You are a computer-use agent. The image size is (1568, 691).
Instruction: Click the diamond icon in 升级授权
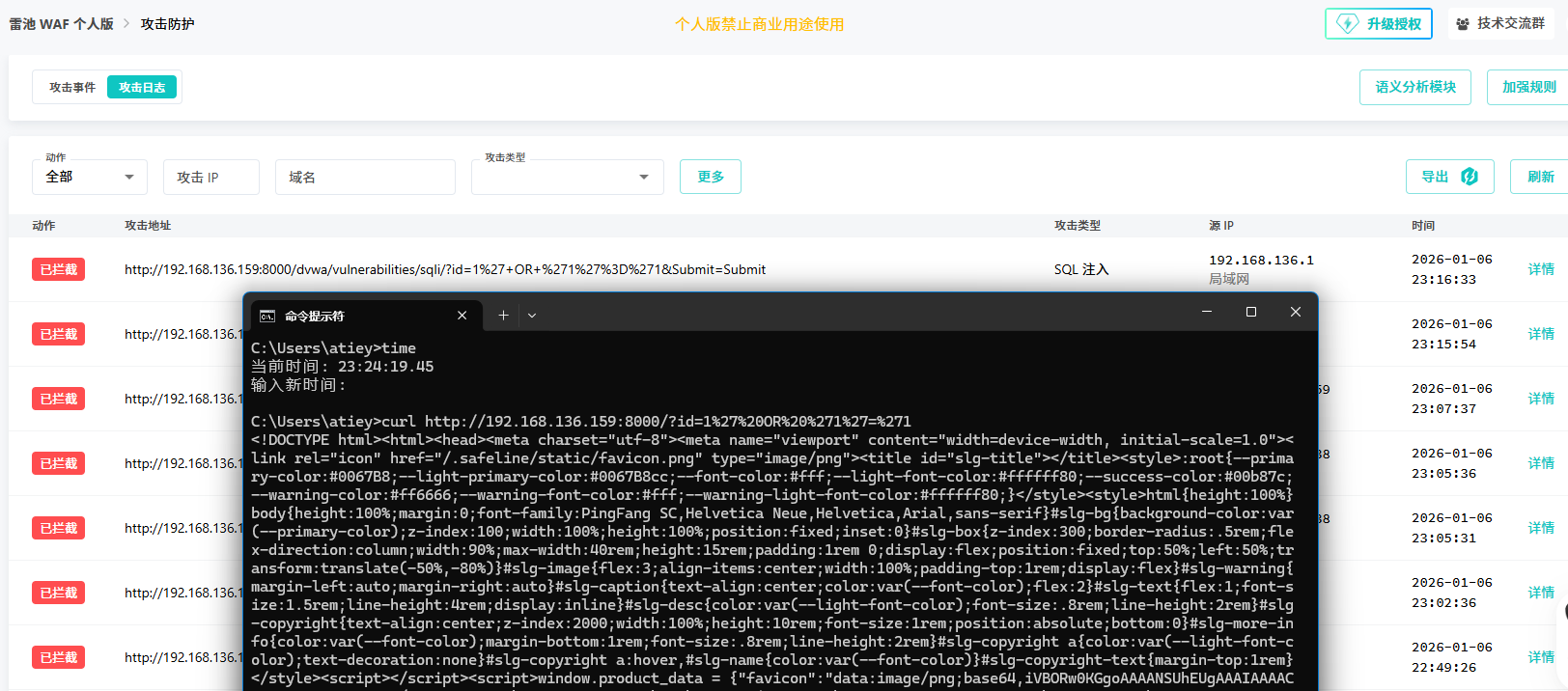click(1348, 24)
